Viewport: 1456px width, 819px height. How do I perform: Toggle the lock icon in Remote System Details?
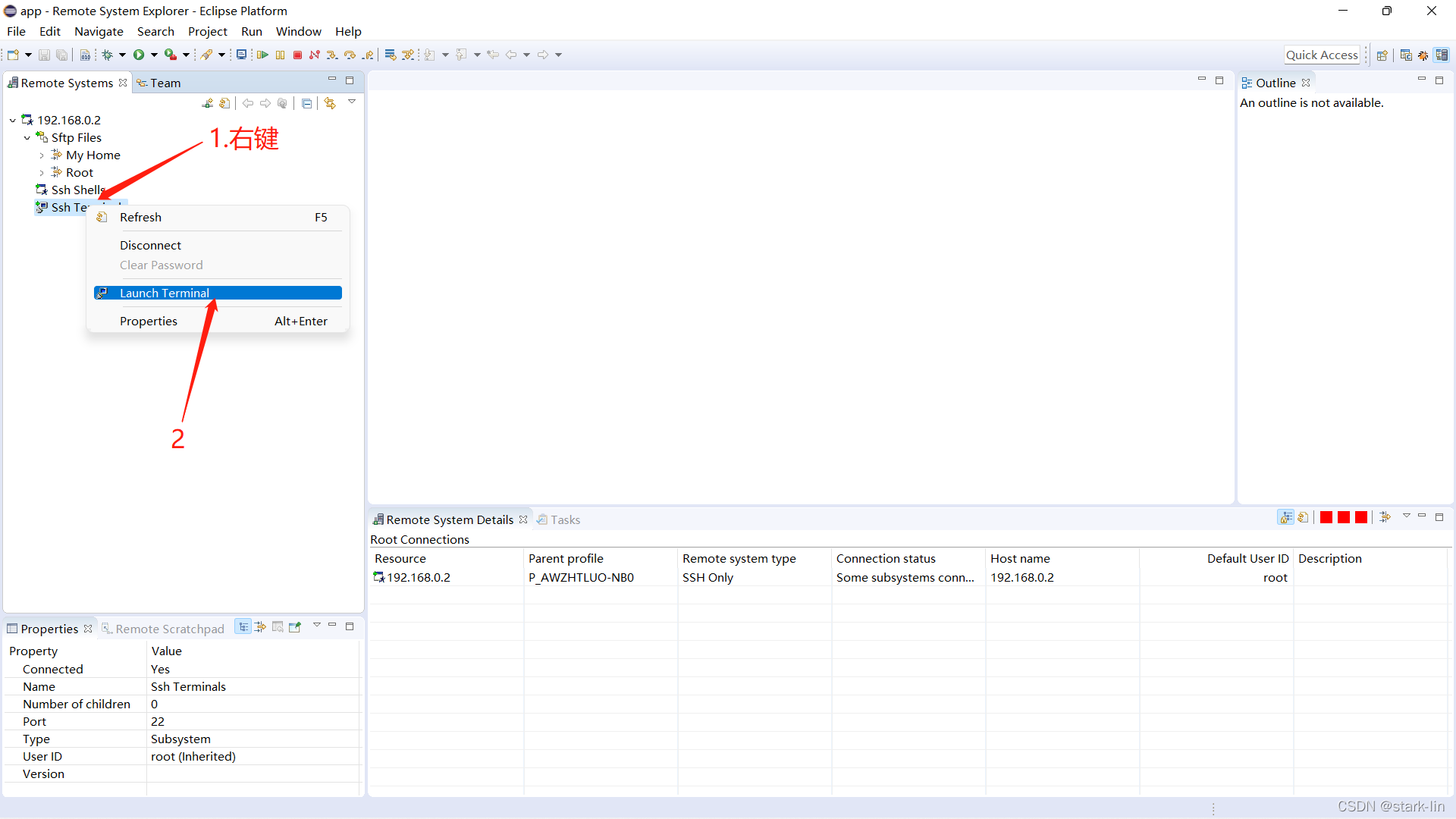[x=1286, y=517]
